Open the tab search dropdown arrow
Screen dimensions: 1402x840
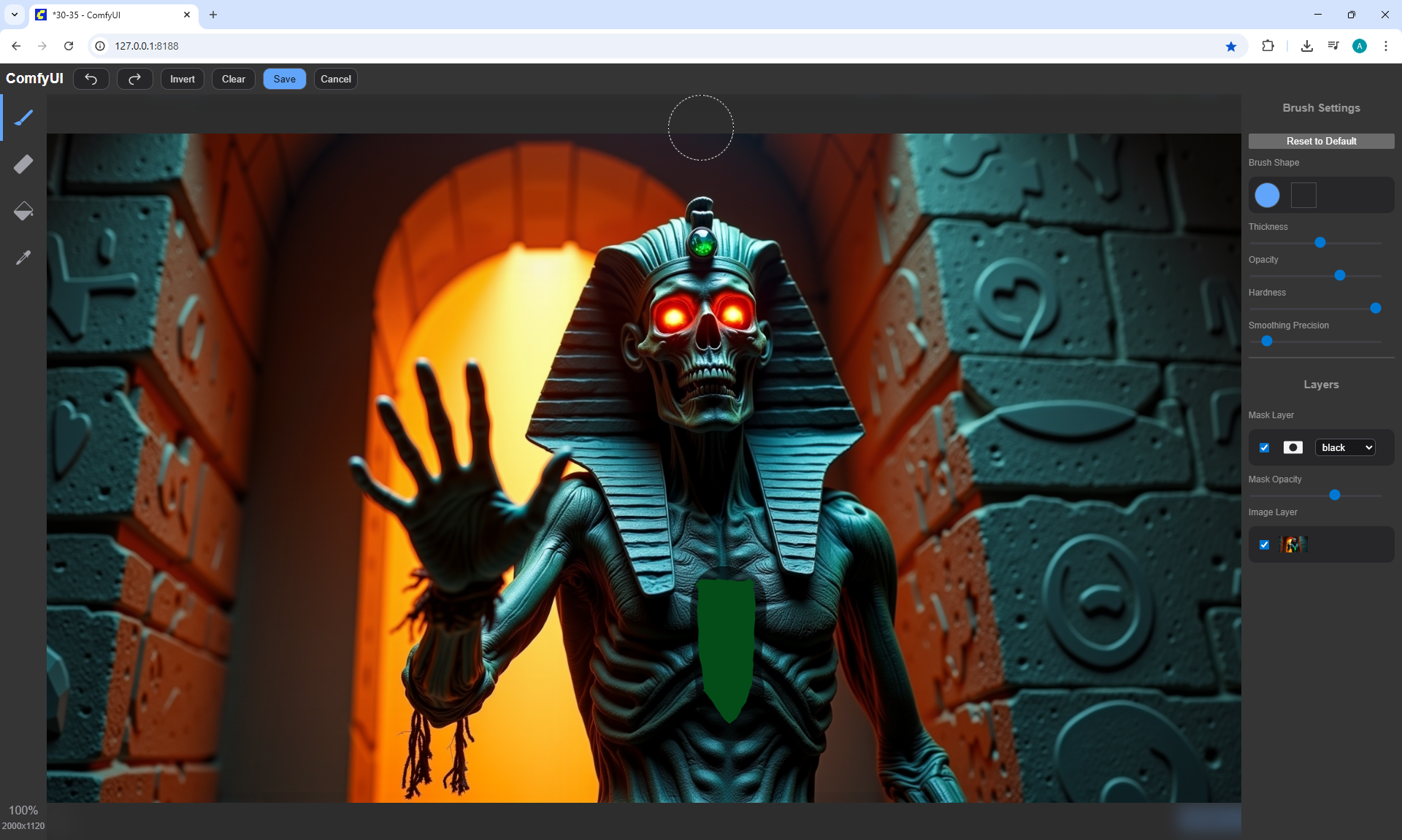pyautogui.click(x=15, y=15)
